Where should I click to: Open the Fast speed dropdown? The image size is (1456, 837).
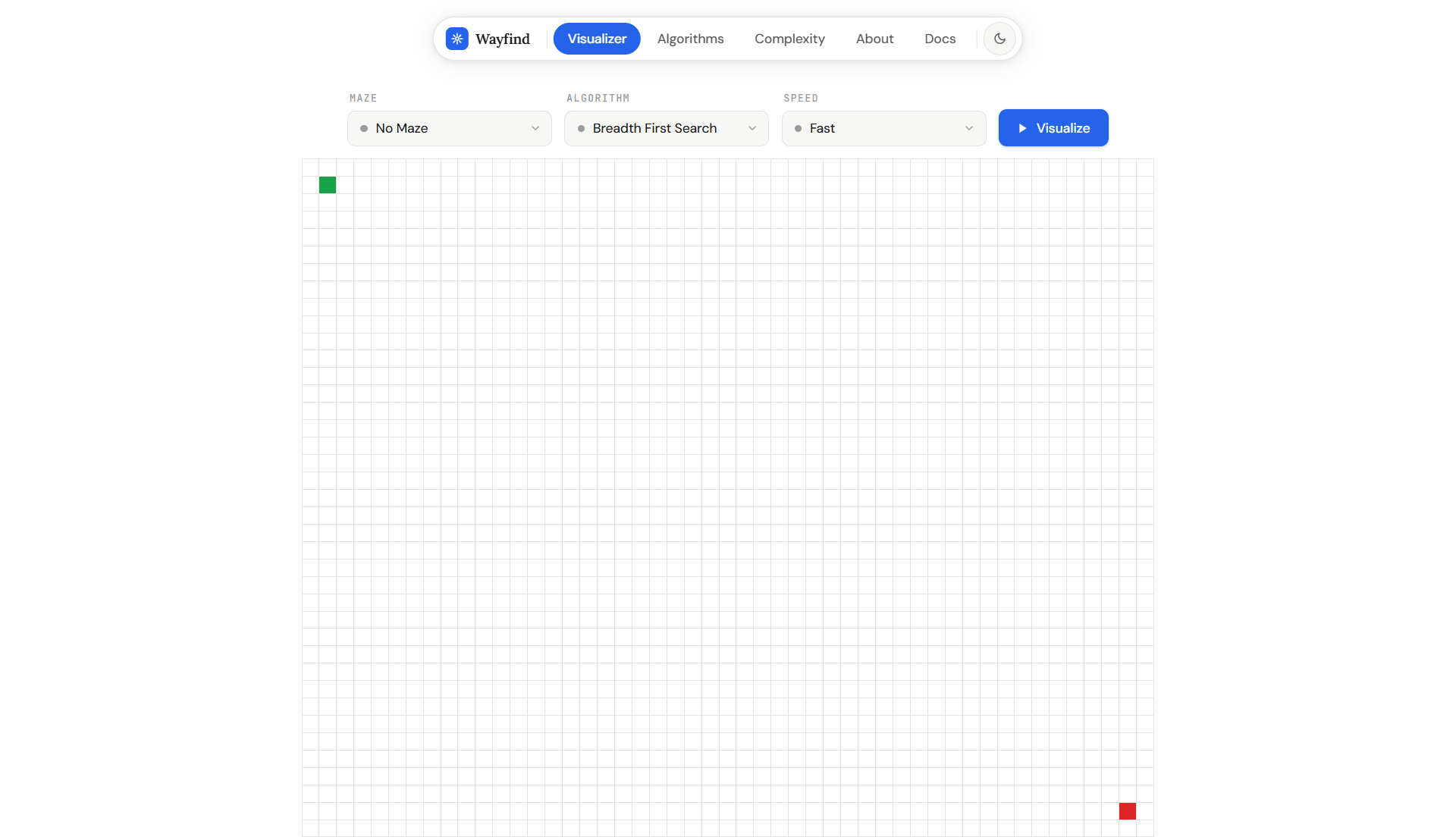(883, 128)
